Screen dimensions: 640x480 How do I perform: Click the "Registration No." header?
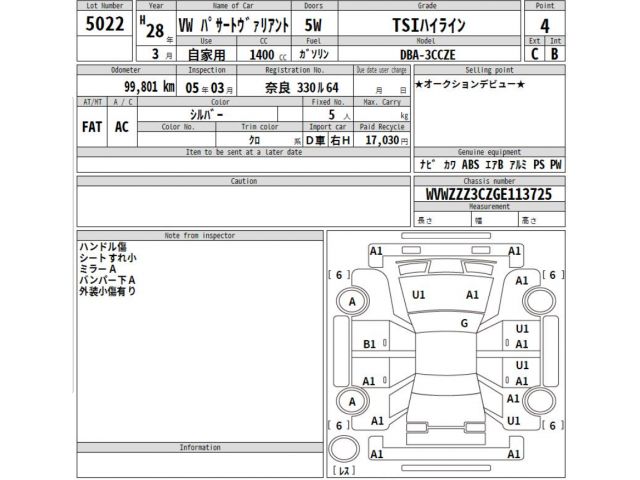[295, 70]
